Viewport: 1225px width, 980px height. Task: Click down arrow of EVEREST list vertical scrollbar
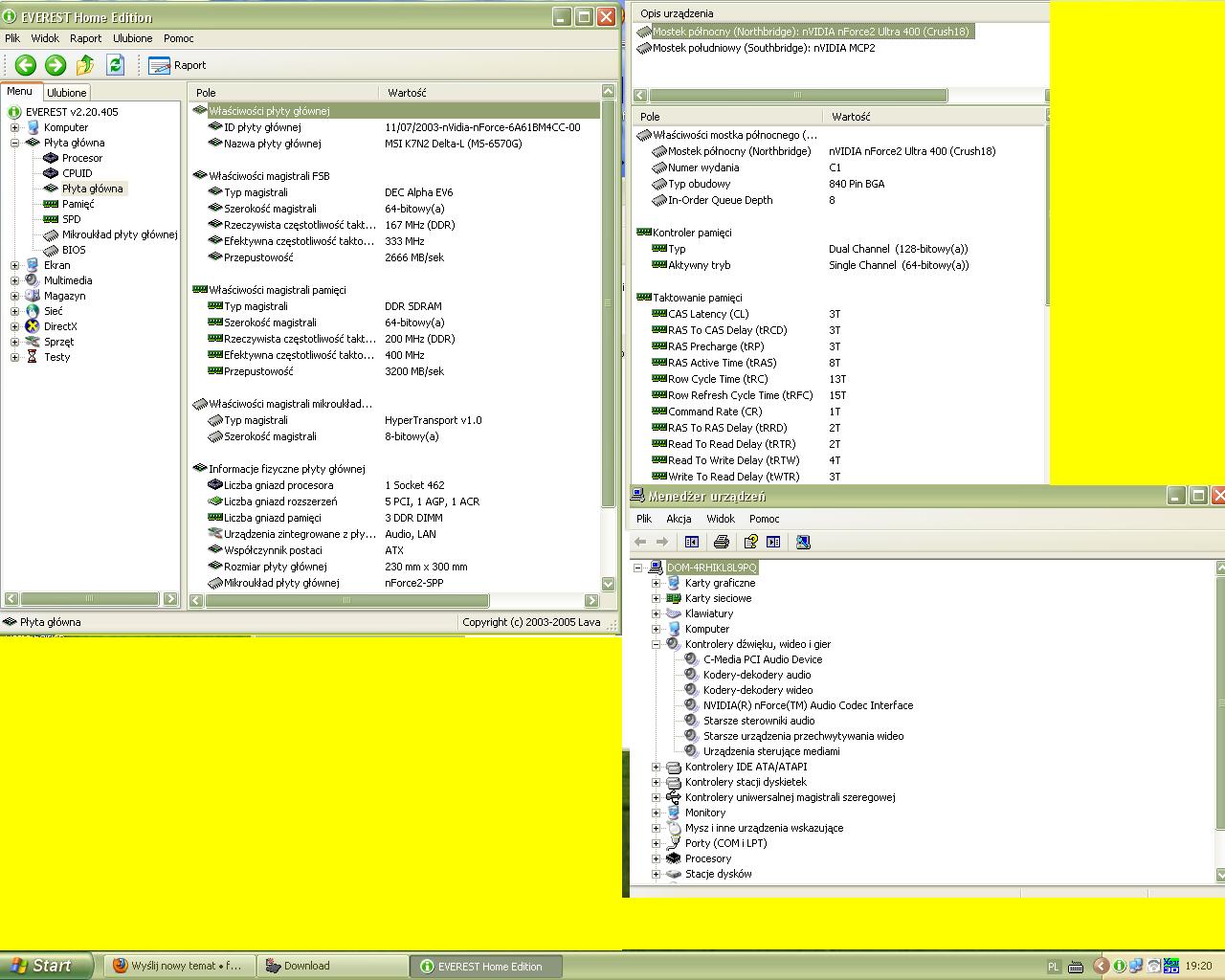point(608,584)
